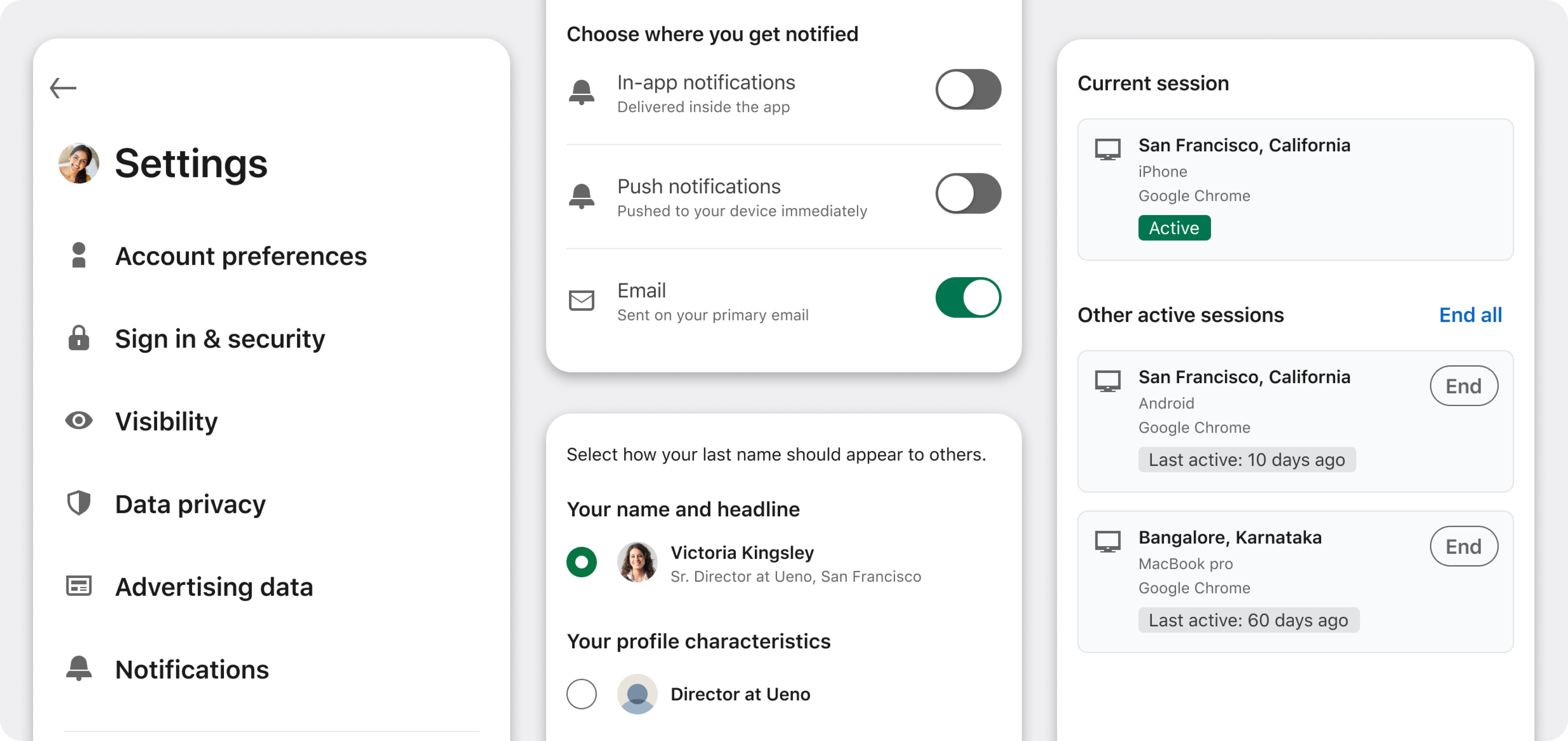This screenshot has height=741, width=1568.
Task: Click the Settings profile avatar
Action: pyautogui.click(x=79, y=163)
